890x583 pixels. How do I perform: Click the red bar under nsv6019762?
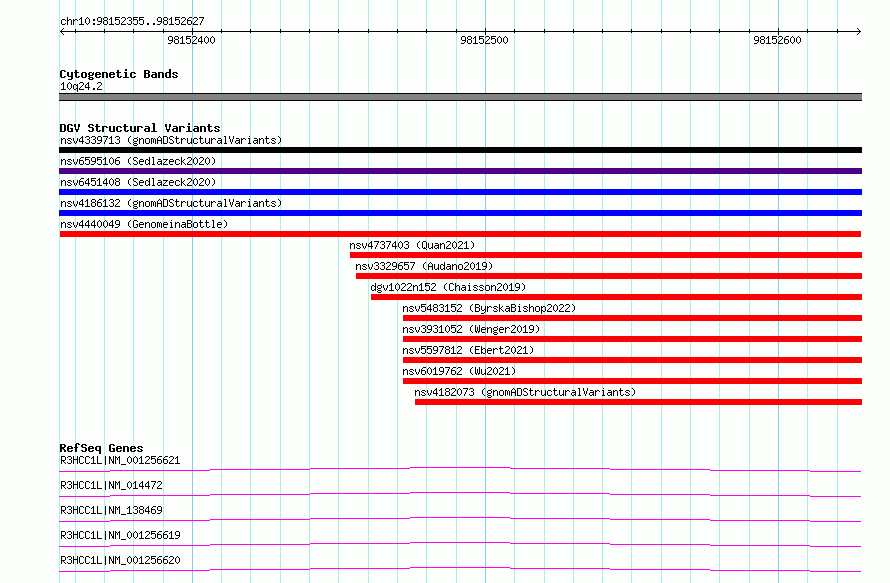click(x=632, y=381)
